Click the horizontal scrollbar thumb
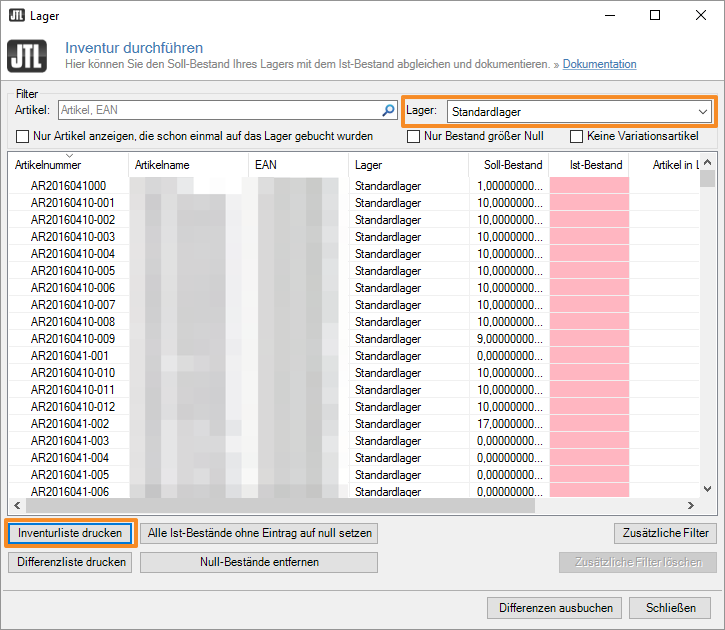725x630 pixels. pos(280,506)
